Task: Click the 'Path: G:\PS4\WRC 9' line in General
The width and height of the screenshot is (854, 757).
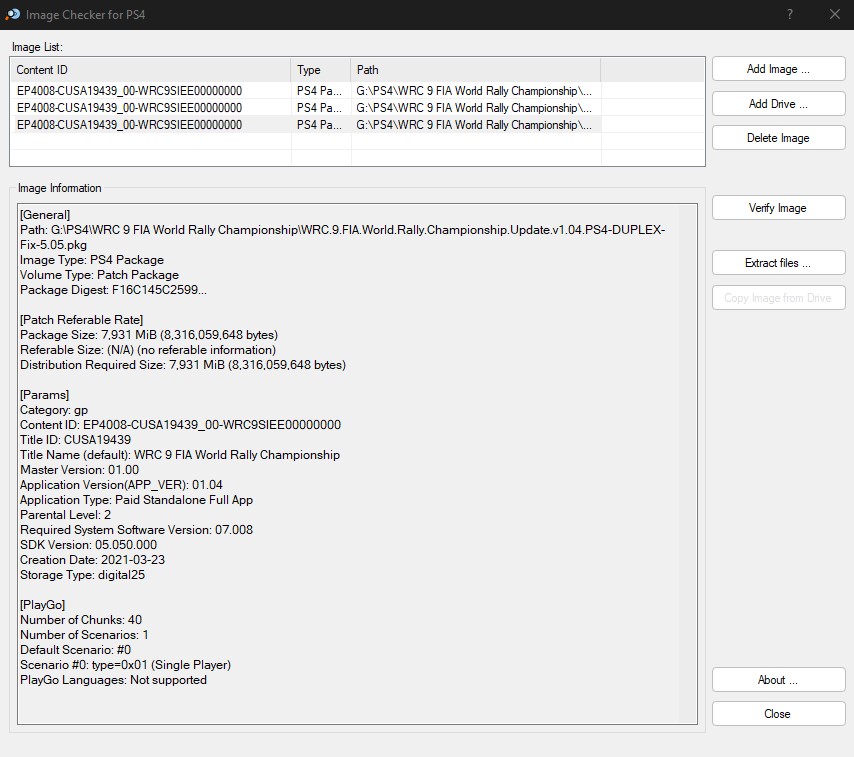Action: [x=343, y=237]
